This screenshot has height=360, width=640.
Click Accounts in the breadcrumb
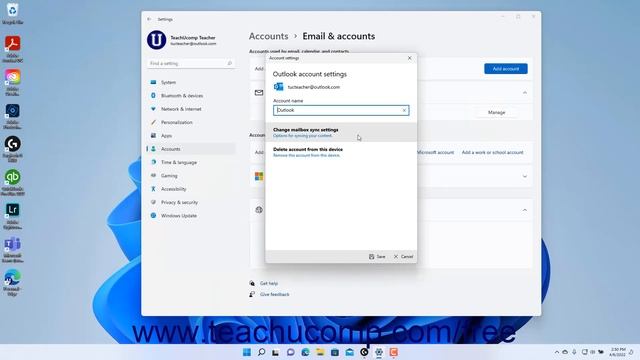(x=269, y=36)
